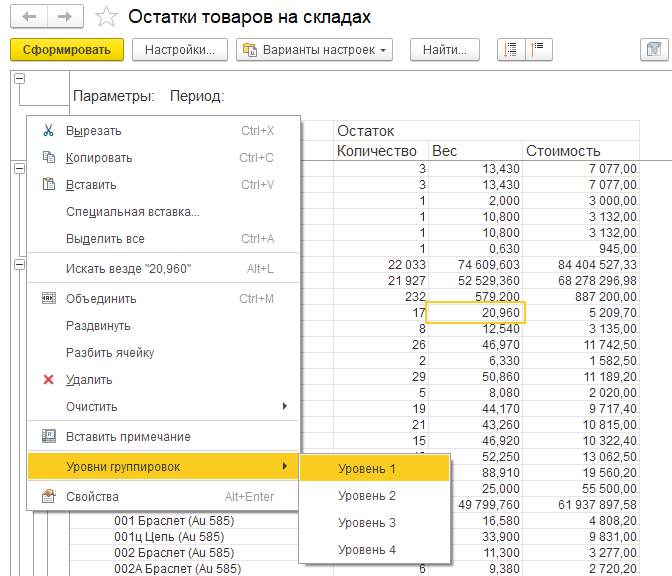The width and height of the screenshot is (672, 576).
Task: Click the Остаток header cell
Action: tap(486, 131)
